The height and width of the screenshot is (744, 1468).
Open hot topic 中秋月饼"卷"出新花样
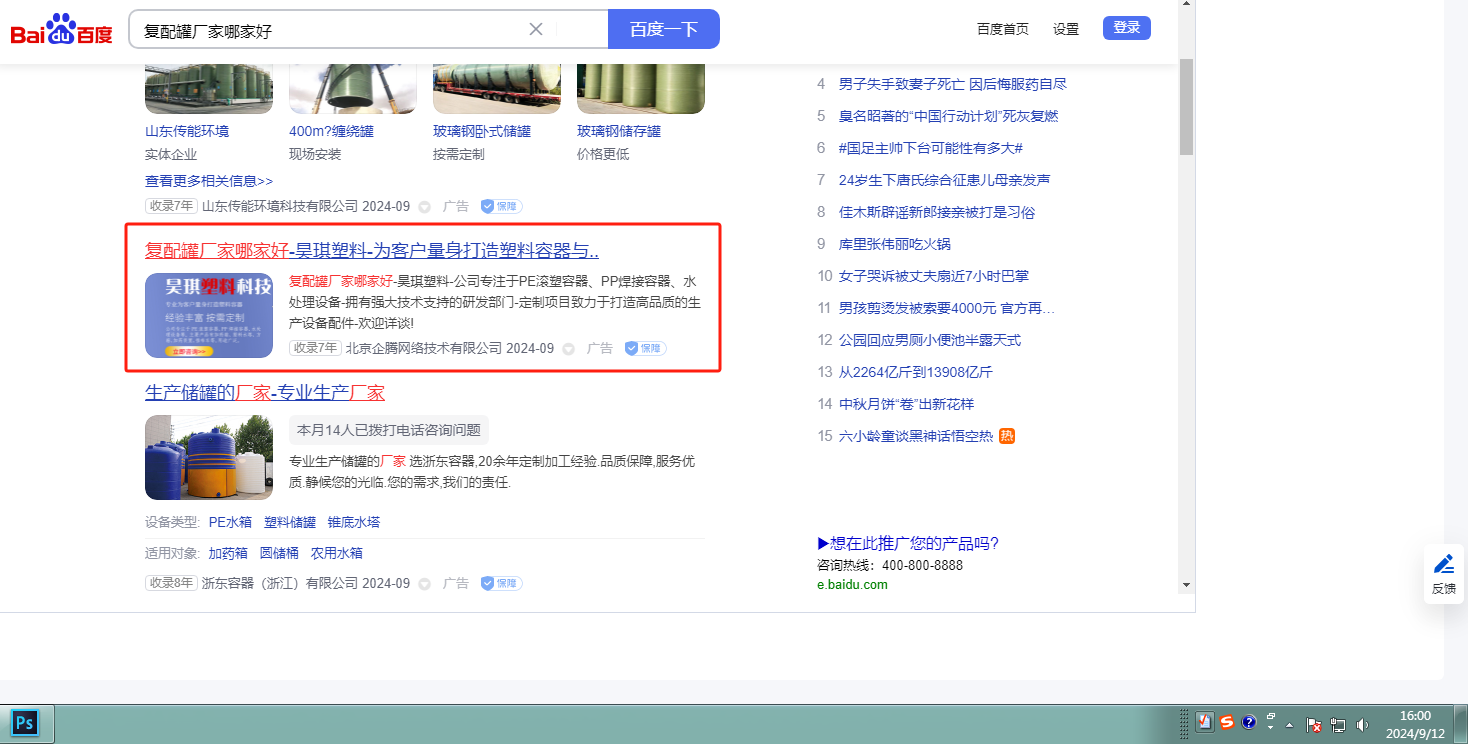click(x=906, y=404)
